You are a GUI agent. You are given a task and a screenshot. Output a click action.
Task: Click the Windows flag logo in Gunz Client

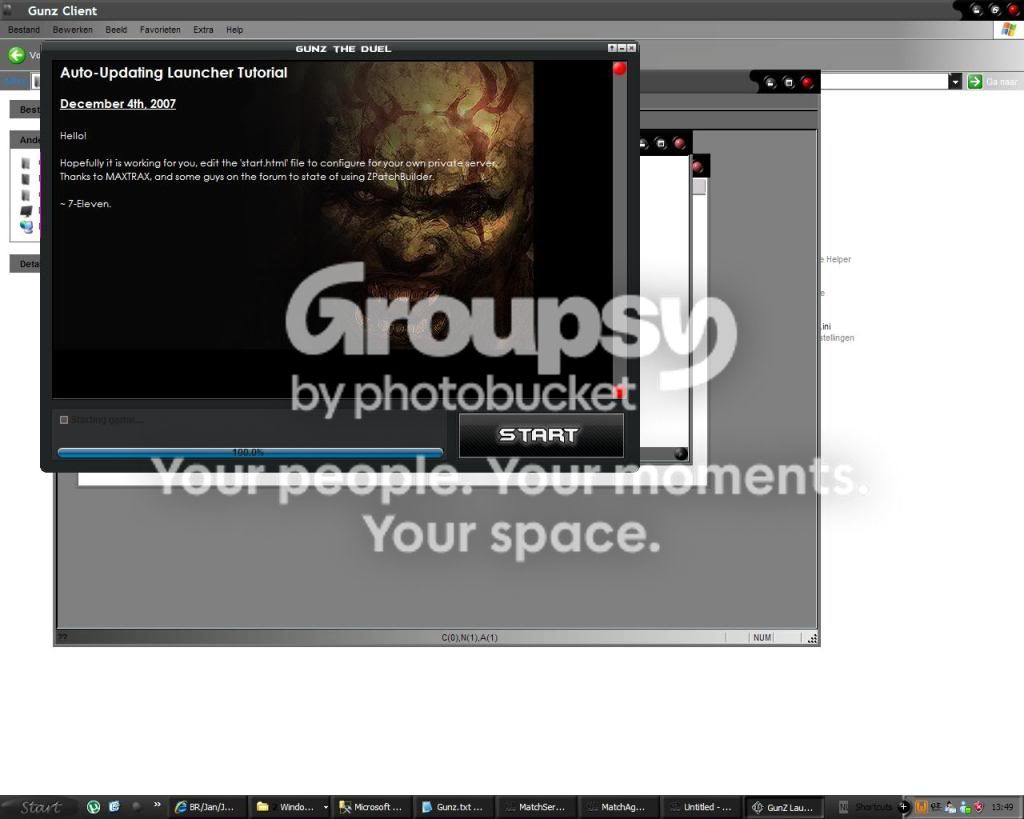1009,30
